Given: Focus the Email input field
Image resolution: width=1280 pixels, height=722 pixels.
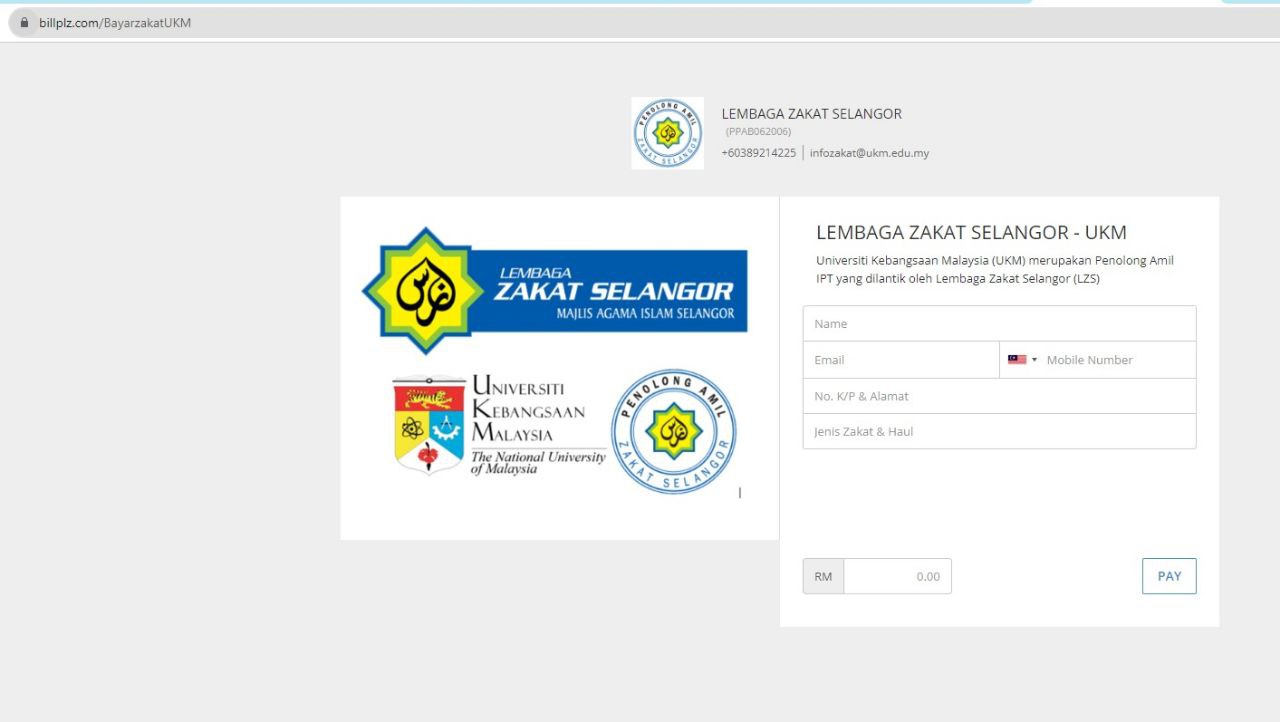Looking at the screenshot, I should (900, 360).
